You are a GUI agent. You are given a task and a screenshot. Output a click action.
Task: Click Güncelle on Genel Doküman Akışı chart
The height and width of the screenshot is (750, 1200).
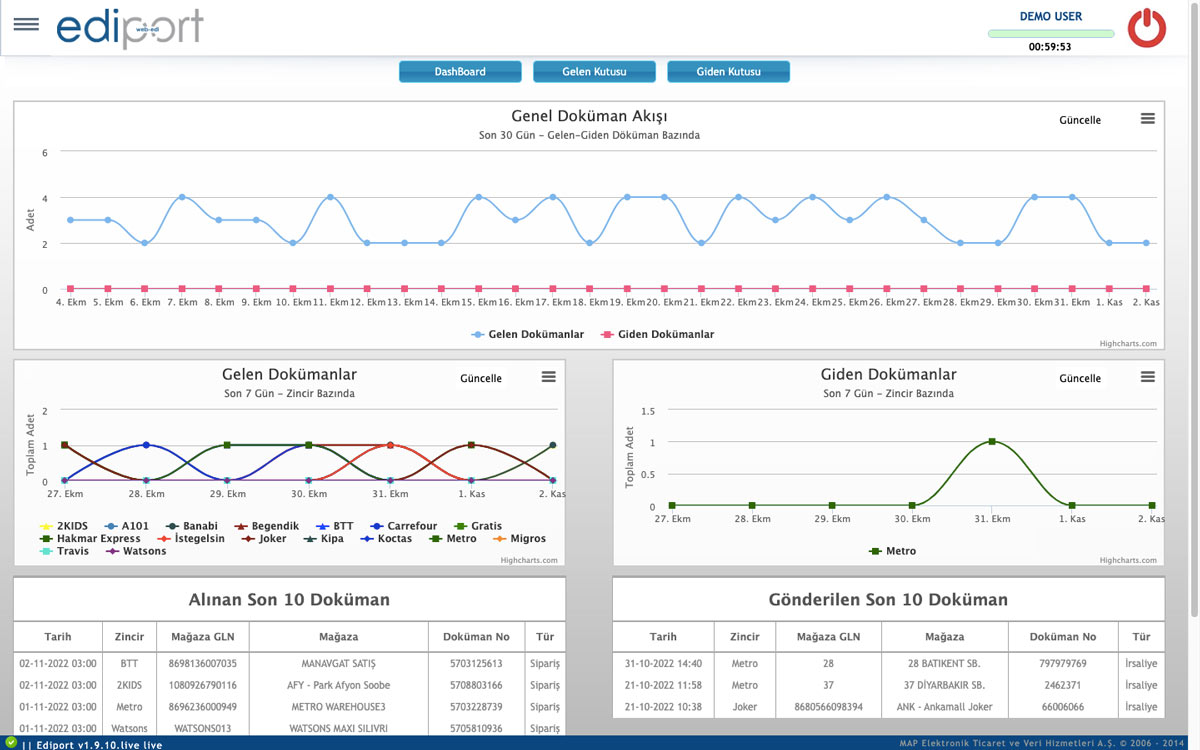pyautogui.click(x=1080, y=120)
